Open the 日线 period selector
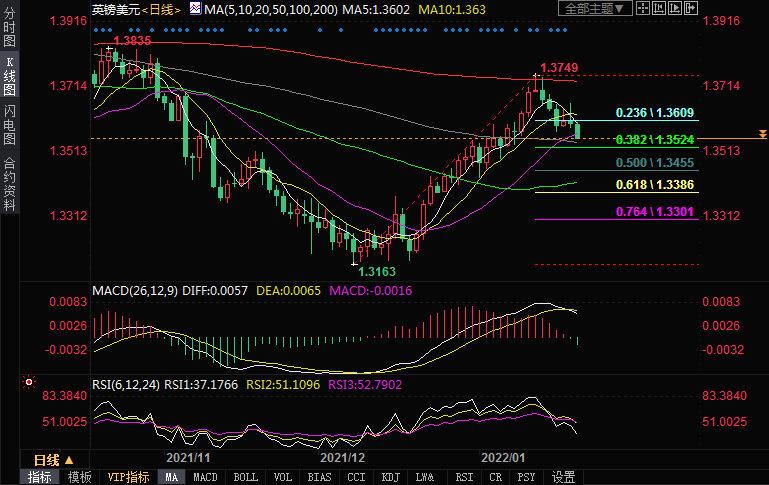This screenshot has width=769, height=485. click(x=53, y=460)
